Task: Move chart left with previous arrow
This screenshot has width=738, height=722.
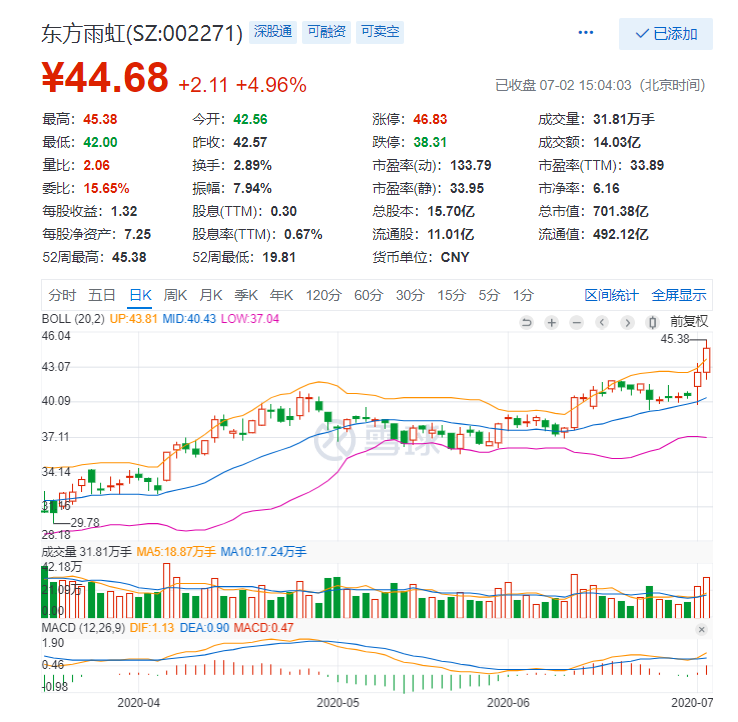Action: point(602,322)
